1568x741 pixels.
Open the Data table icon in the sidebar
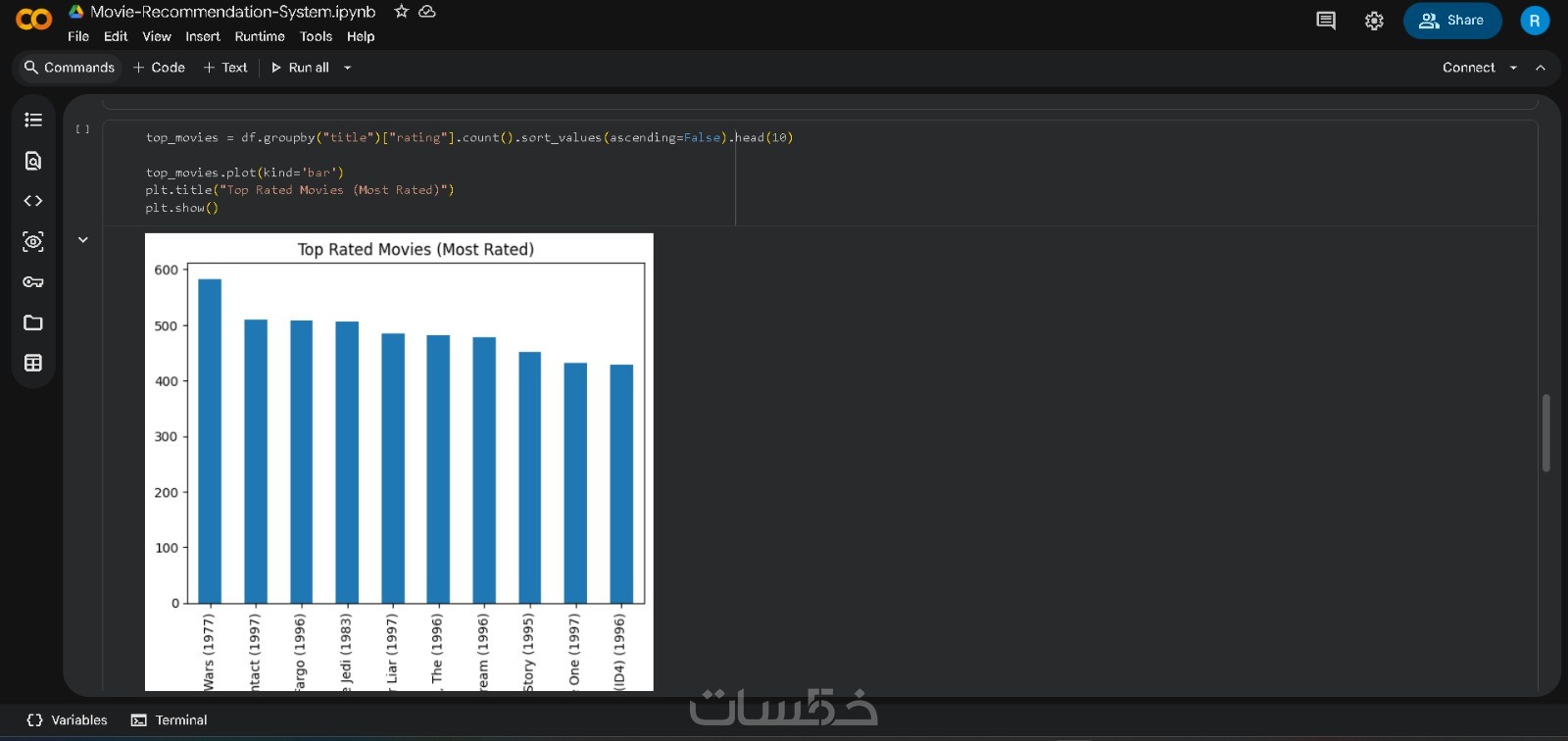click(x=33, y=363)
